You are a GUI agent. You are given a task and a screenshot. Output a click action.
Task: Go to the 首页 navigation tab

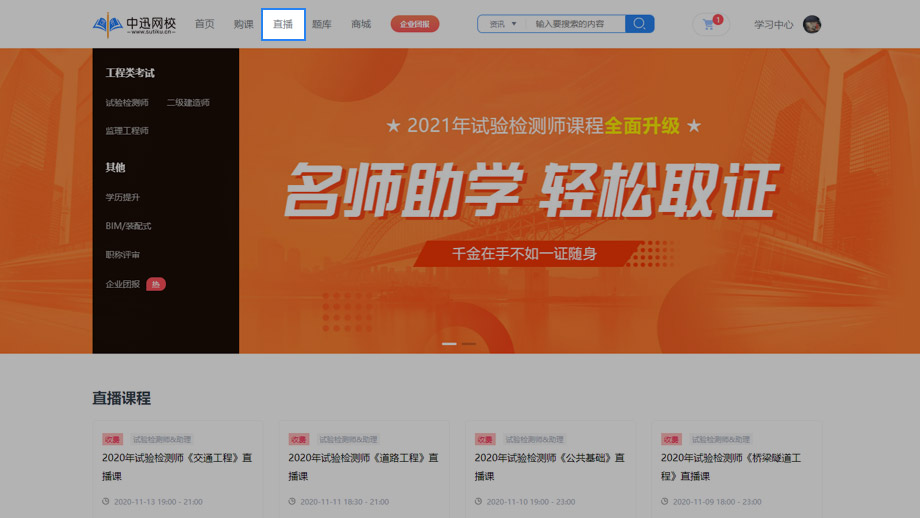pyautogui.click(x=204, y=24)
